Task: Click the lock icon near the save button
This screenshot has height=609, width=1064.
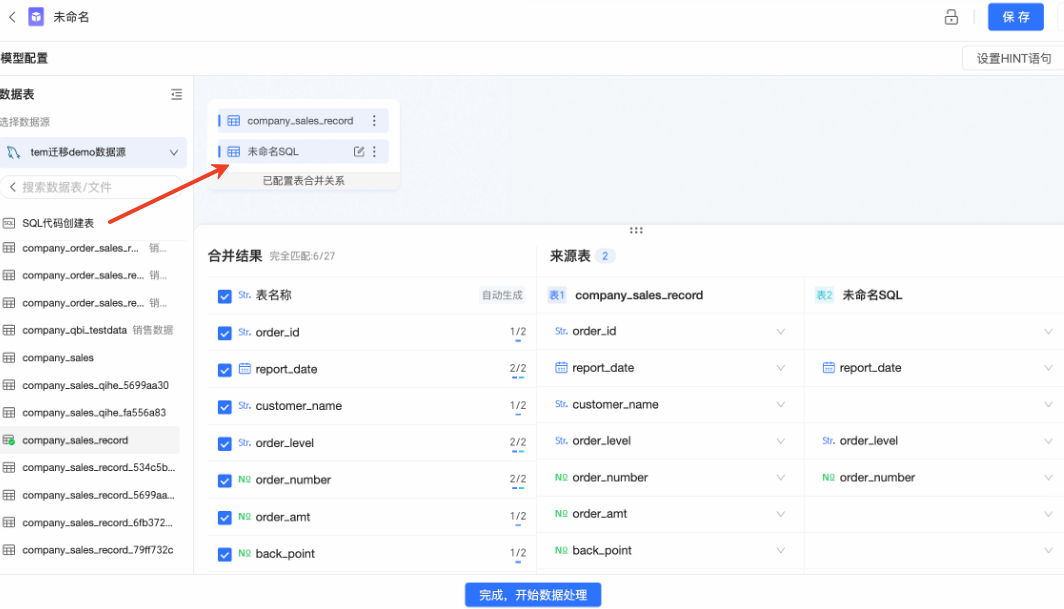Action: (951, 17)
